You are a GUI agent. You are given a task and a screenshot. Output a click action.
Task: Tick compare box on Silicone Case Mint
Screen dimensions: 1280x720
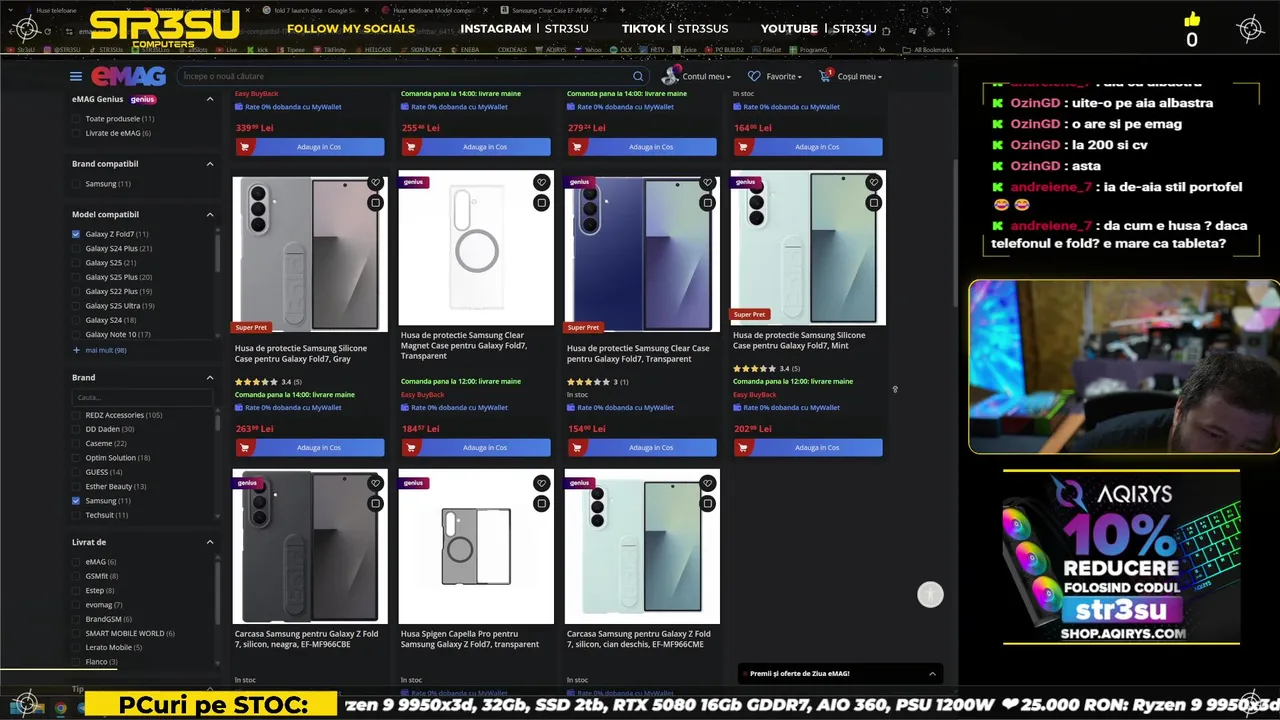point(873,203)
